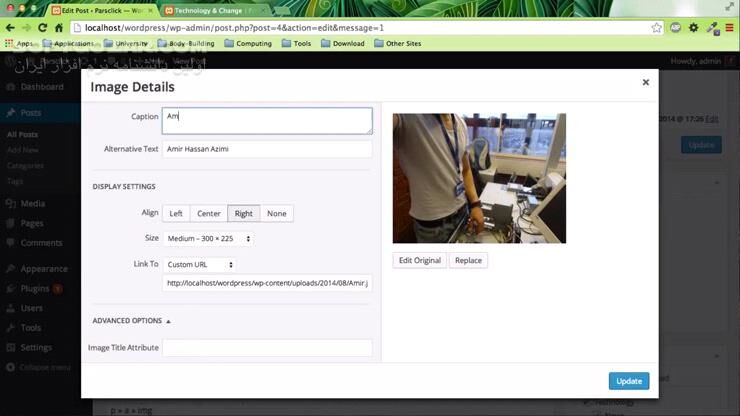The height and width of the screenshot is (416, 740).
Task: Click the browser home icon
Action: [58, 28]
